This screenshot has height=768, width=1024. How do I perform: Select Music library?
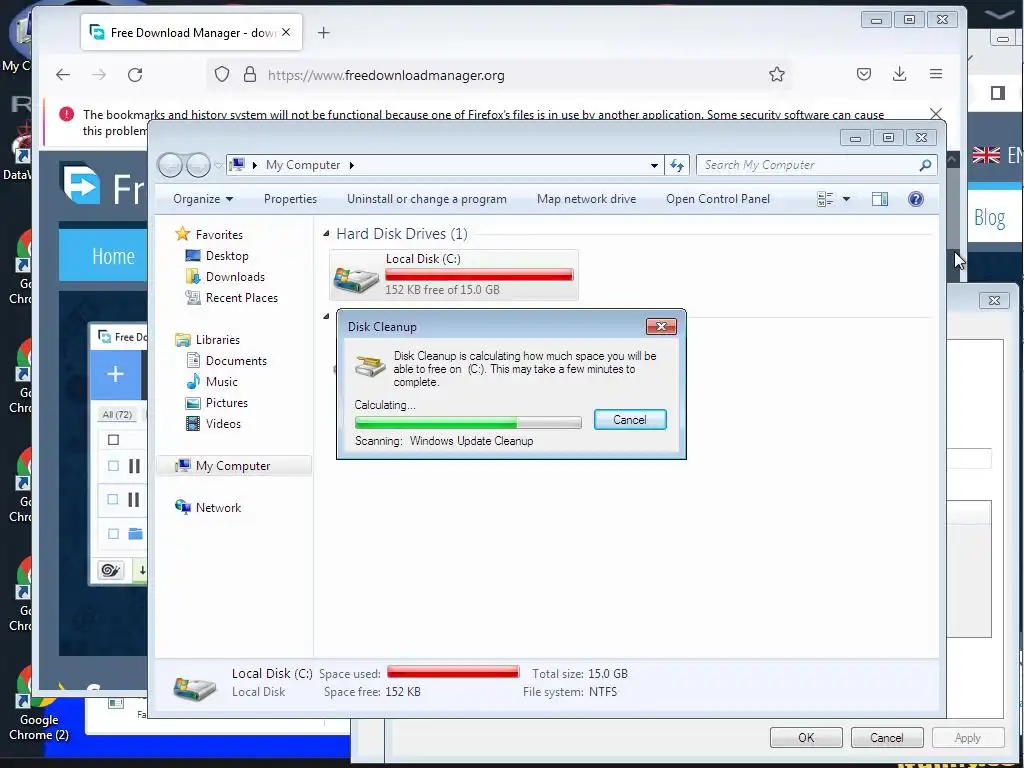click(212, 381)
